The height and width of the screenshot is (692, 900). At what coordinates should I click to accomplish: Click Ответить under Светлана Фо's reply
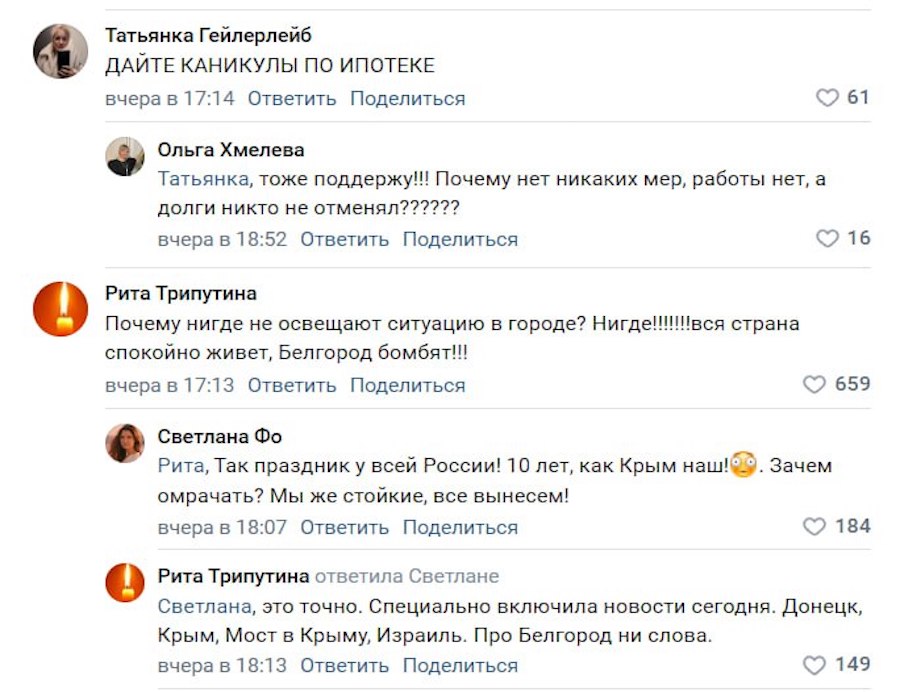[x=344, y=527]
